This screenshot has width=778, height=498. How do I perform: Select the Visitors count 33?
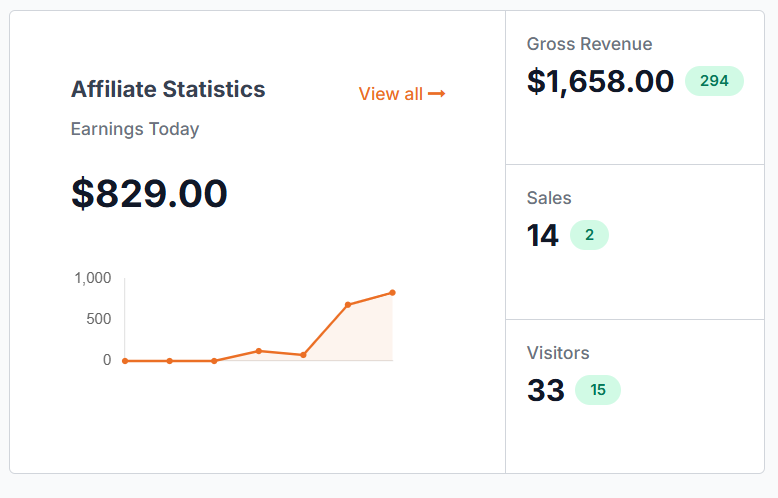click(546, 390)
